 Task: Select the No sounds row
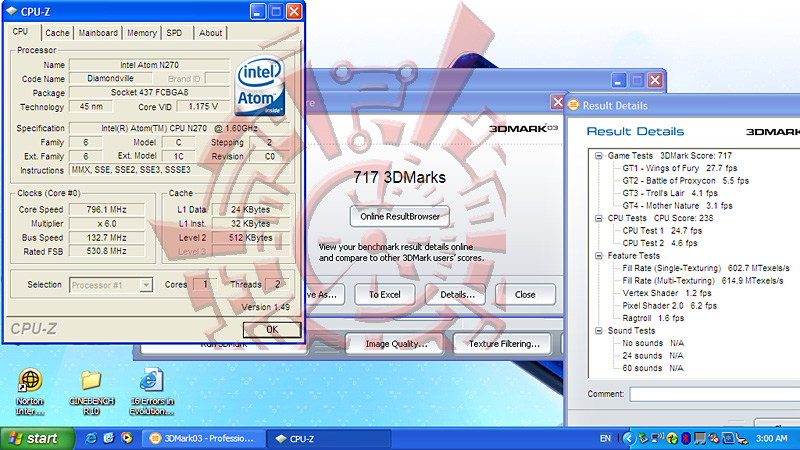[653, 343]
